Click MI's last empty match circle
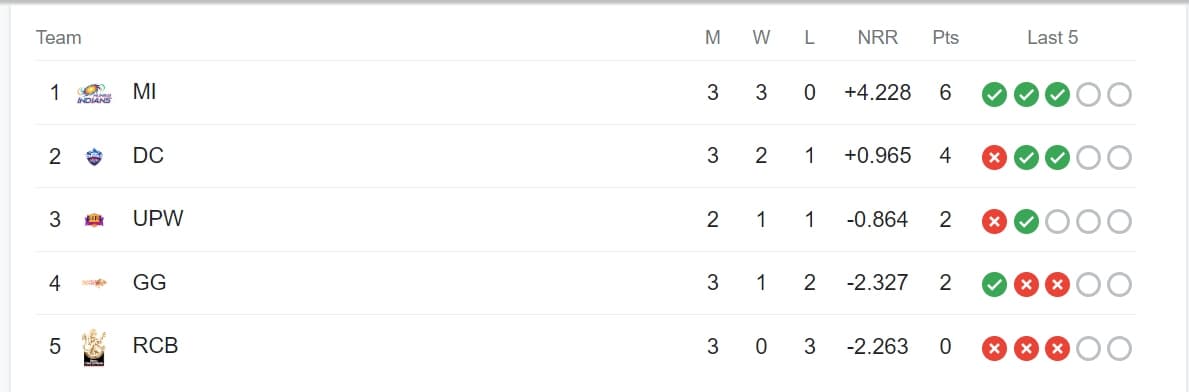1189x392 pixels. click(x=1119, y=95)
